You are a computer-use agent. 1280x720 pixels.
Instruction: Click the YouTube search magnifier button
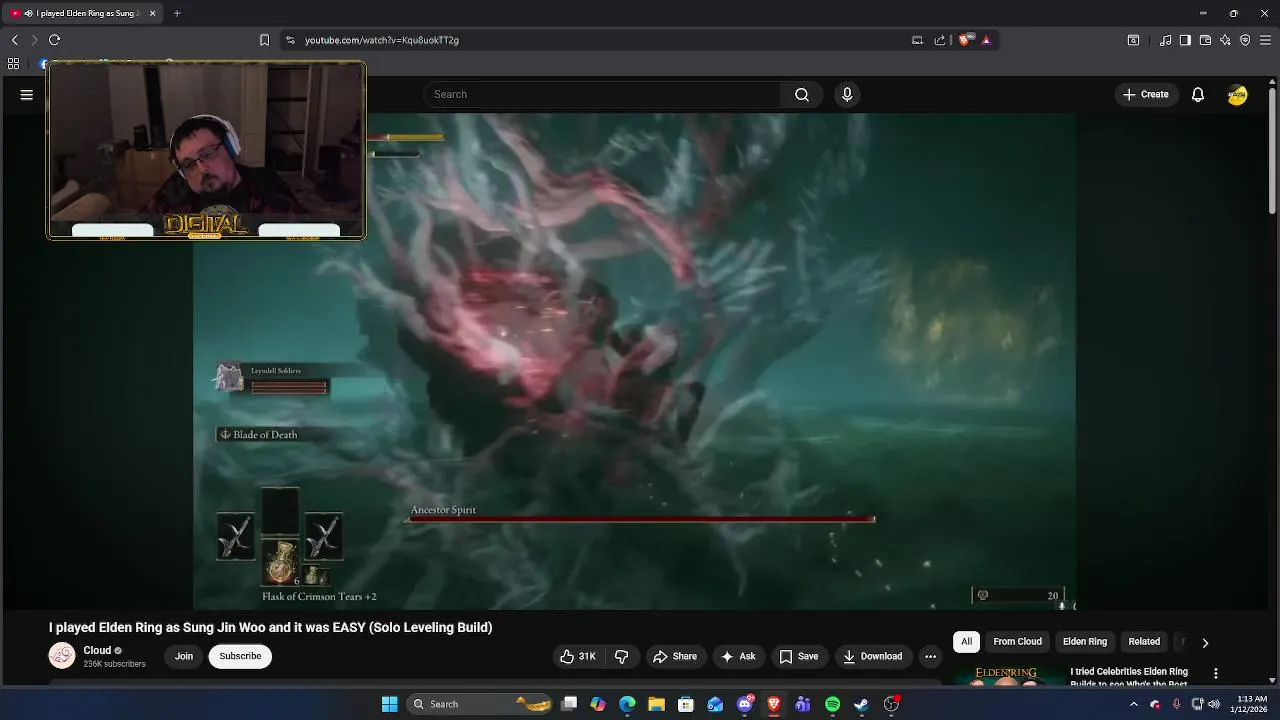[x=802, y=94]
